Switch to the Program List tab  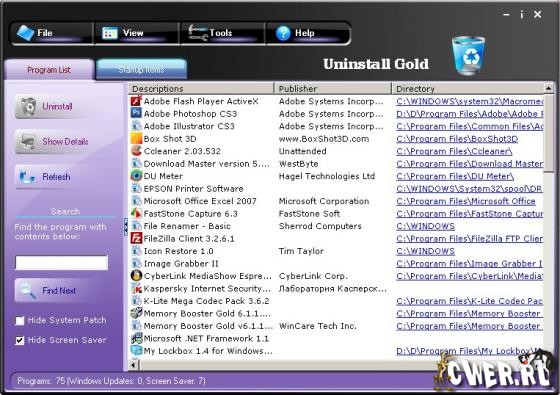(x=49, y=70)
